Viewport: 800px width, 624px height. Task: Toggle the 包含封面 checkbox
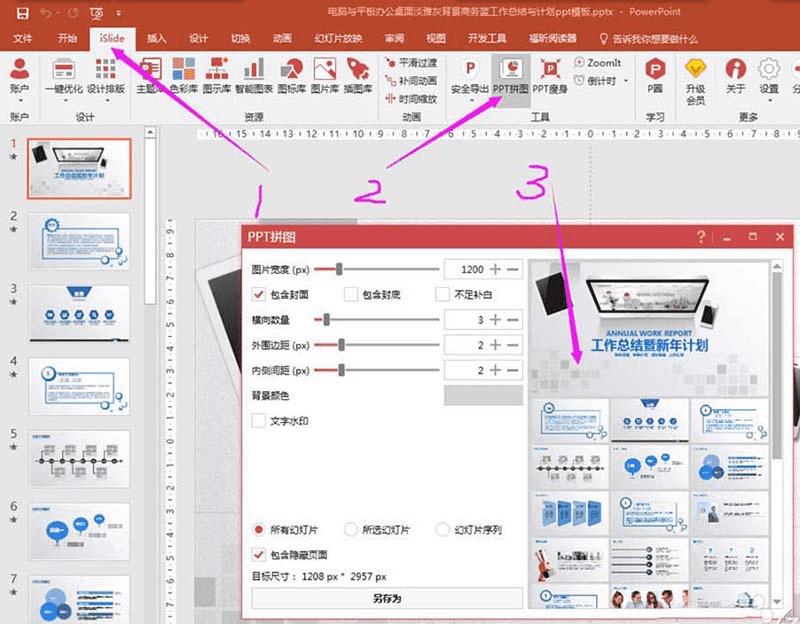click(x=259, y=294)
